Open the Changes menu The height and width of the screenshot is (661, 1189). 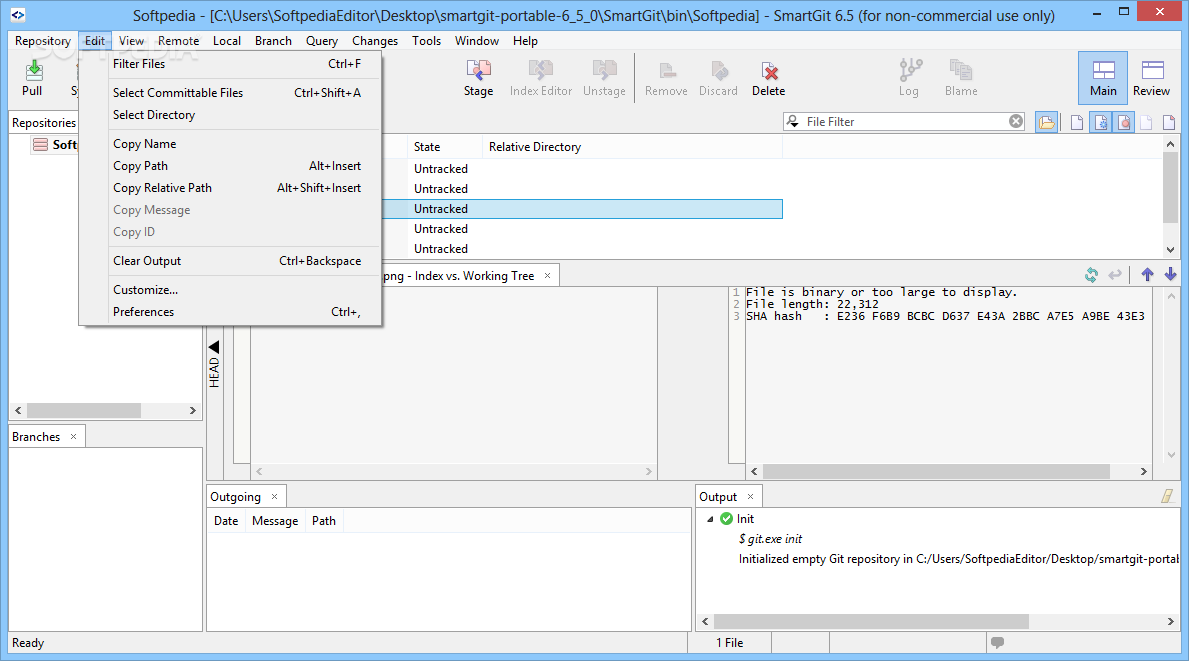pyautogui.click(x=375, y=41)
